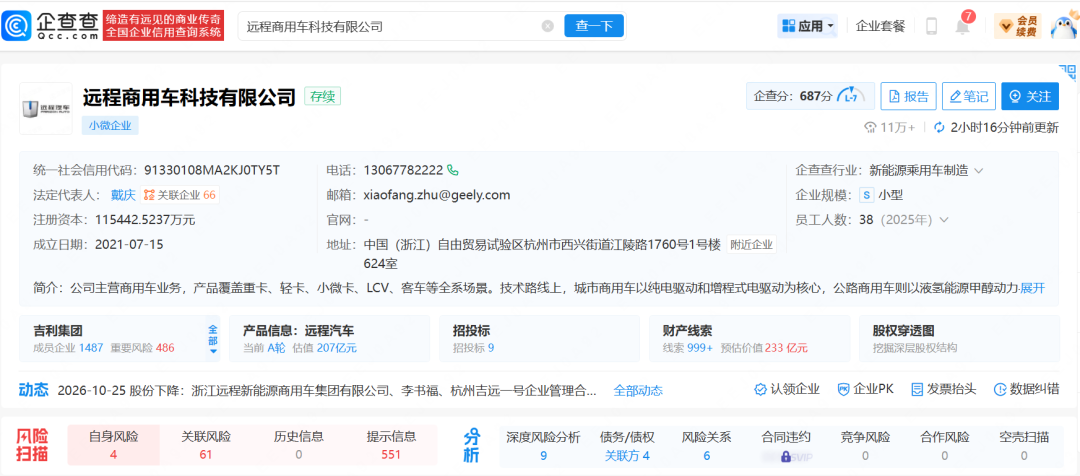Select the 关联风险 tab
The height and width of the screenshot is (476, 1080).
tap(206, 445)
